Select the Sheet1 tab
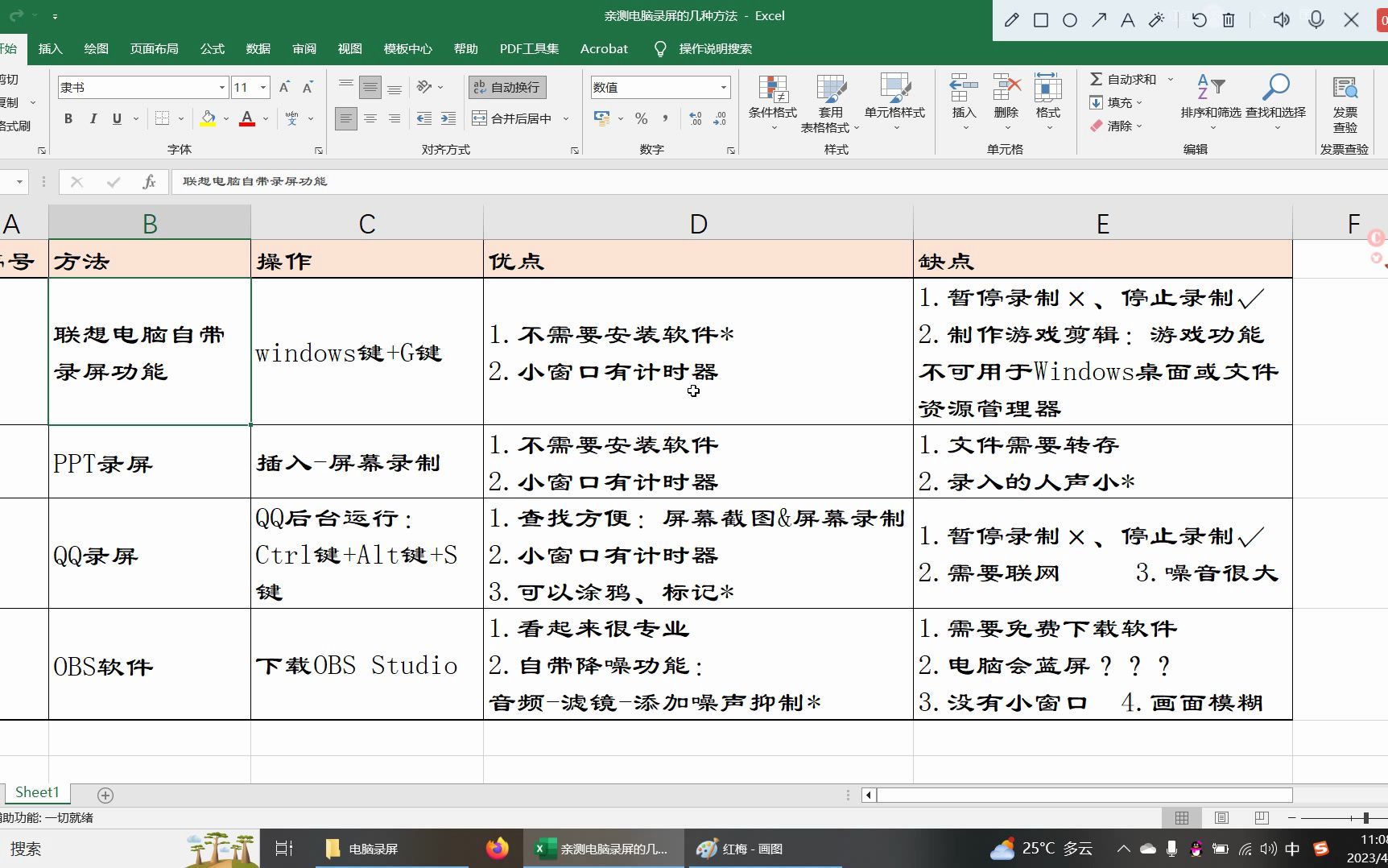Viewport: 1388px width, 868px height. [x=37, y=792]
